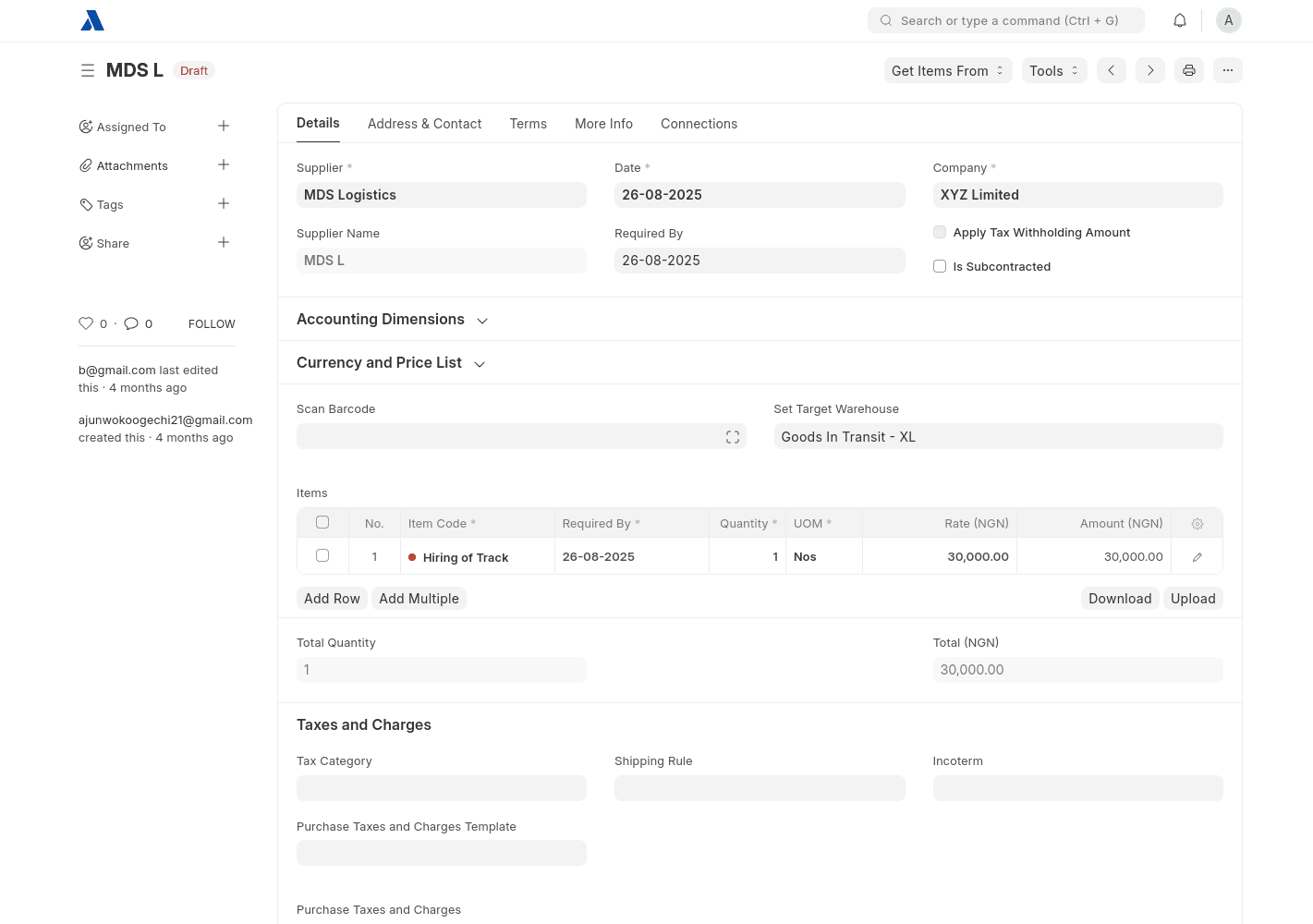The image size is (1313, 924).
Task: Open the Get Items From dropdown
Action: (948, 70)
